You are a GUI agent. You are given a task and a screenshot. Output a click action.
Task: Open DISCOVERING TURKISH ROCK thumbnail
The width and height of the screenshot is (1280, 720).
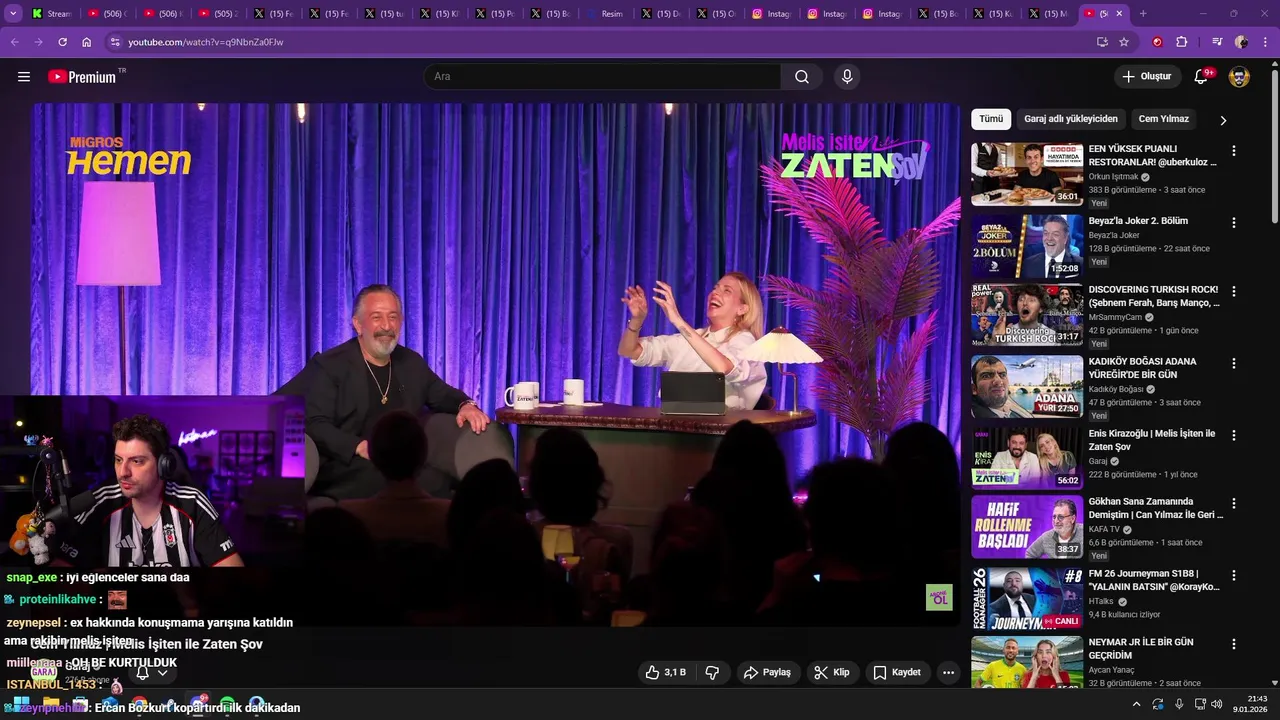(1027, 315)
